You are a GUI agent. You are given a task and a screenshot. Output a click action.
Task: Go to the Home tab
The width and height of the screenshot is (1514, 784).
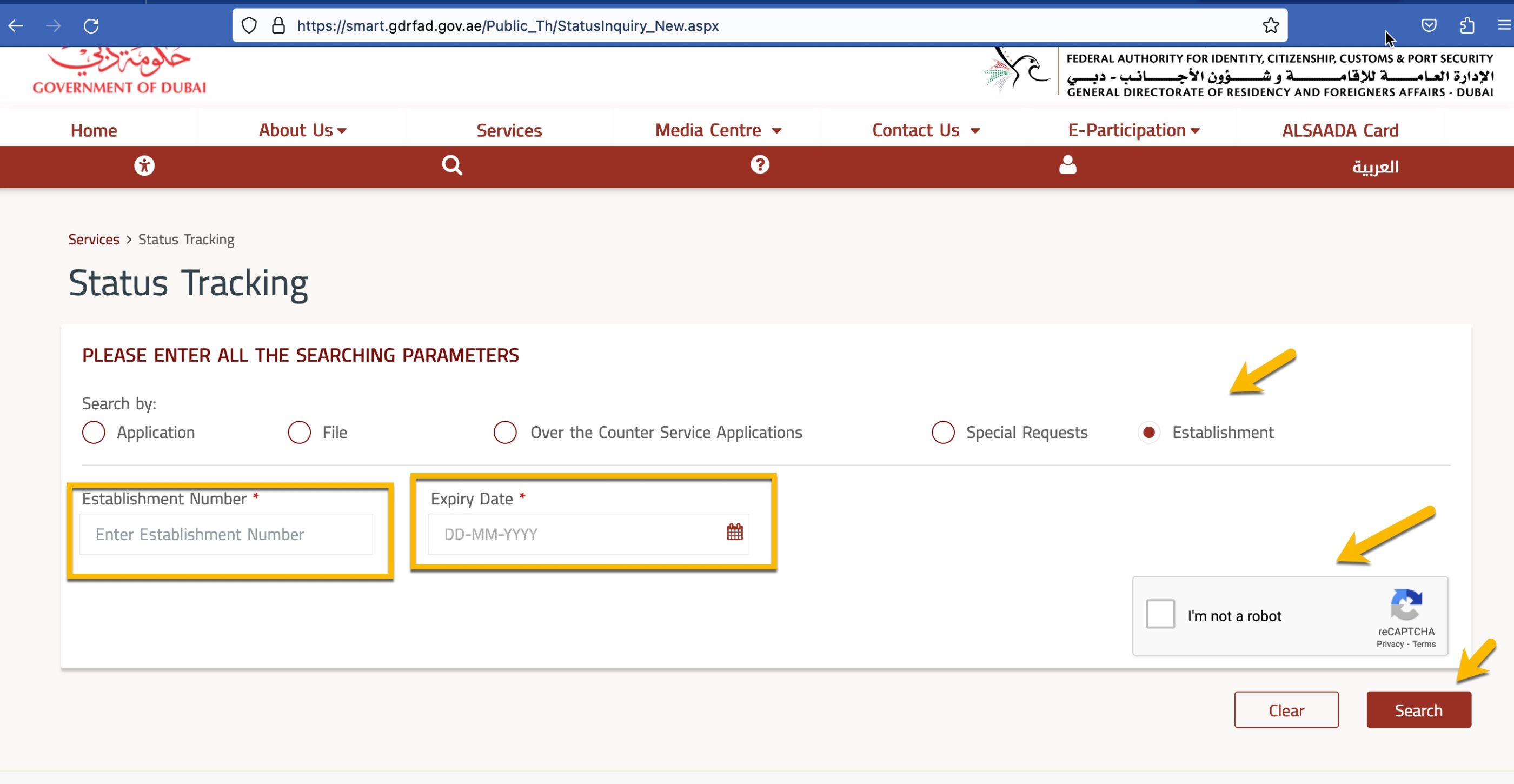[93, 130]
